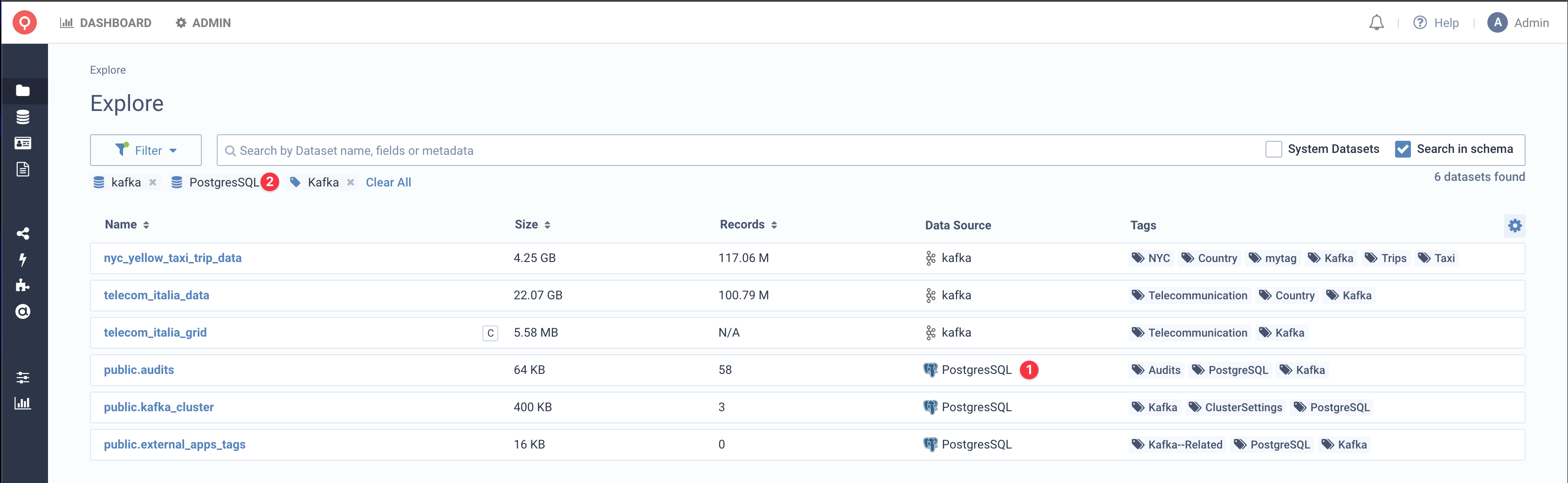This screenshot has width=1568, height=483.
Task: Open the public.audits dataset
Action: pyautogui.click(x=139, y=369)
